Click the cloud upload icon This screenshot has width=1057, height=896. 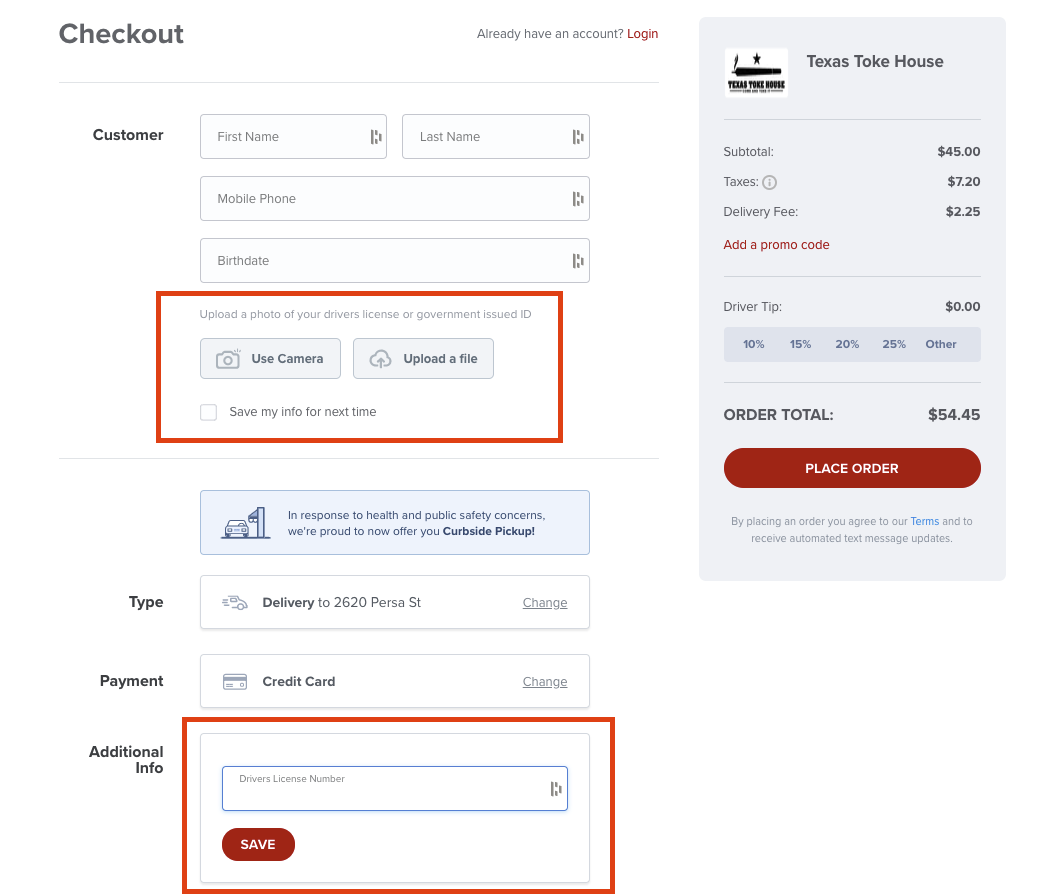(380, 359)
